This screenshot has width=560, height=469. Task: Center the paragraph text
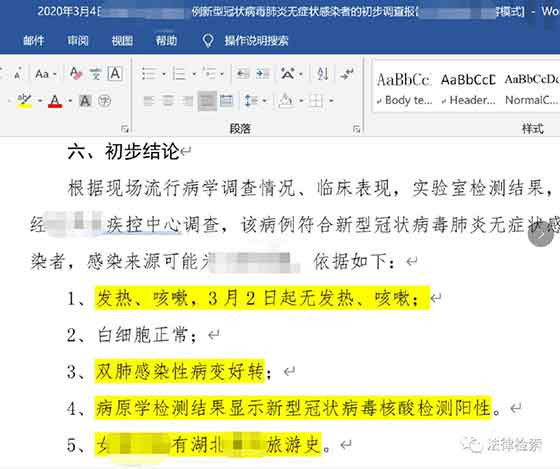[x=168, y=101]
